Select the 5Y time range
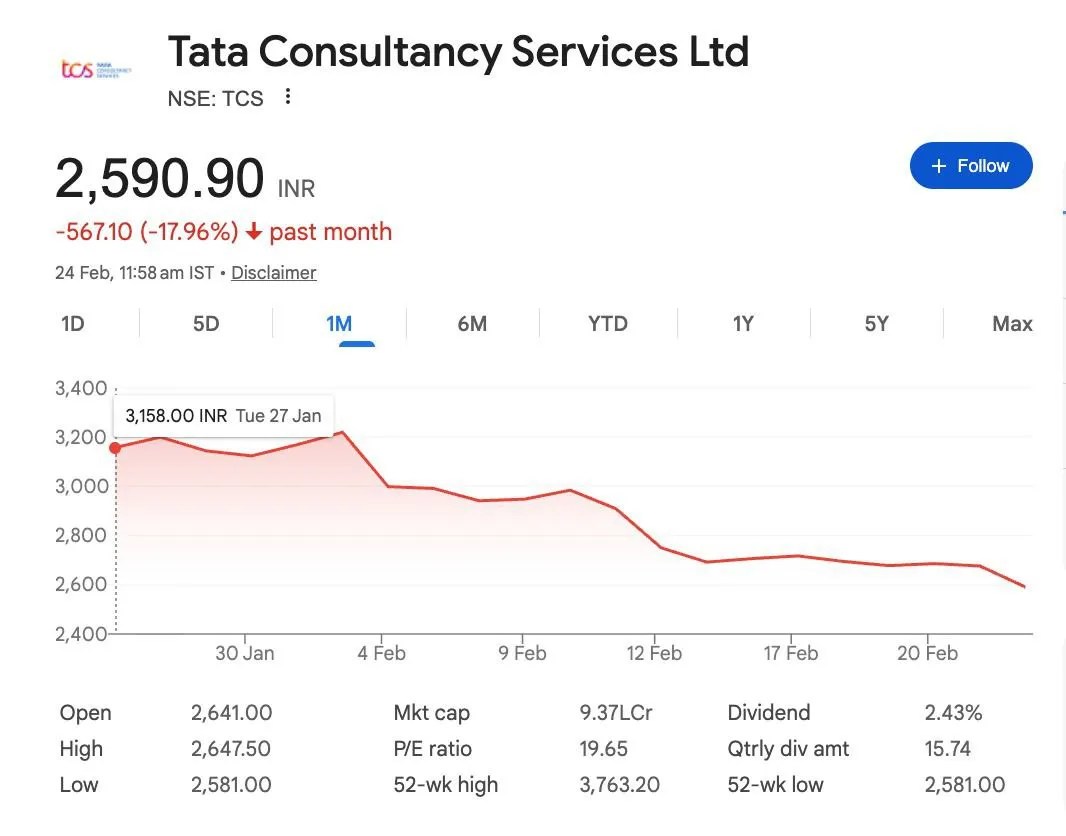Screen dimensions: 1066x836 (x=876, y=323)
